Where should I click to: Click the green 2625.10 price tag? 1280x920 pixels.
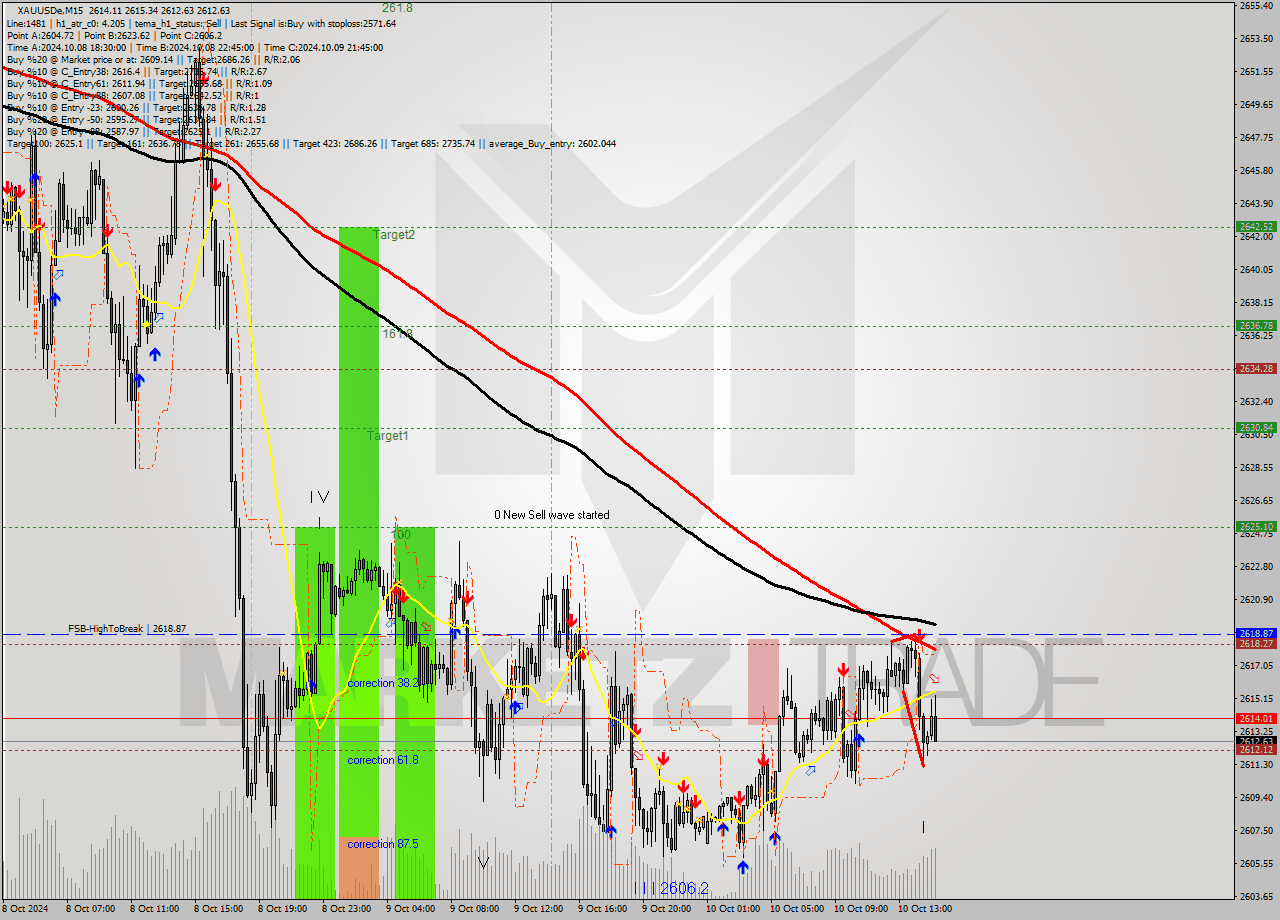tap(1256, 526)
